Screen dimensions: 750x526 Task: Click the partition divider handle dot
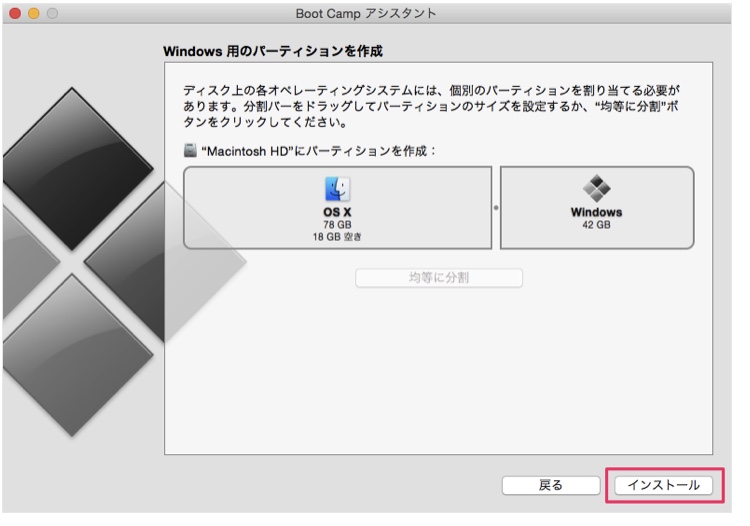coord(496,208)
